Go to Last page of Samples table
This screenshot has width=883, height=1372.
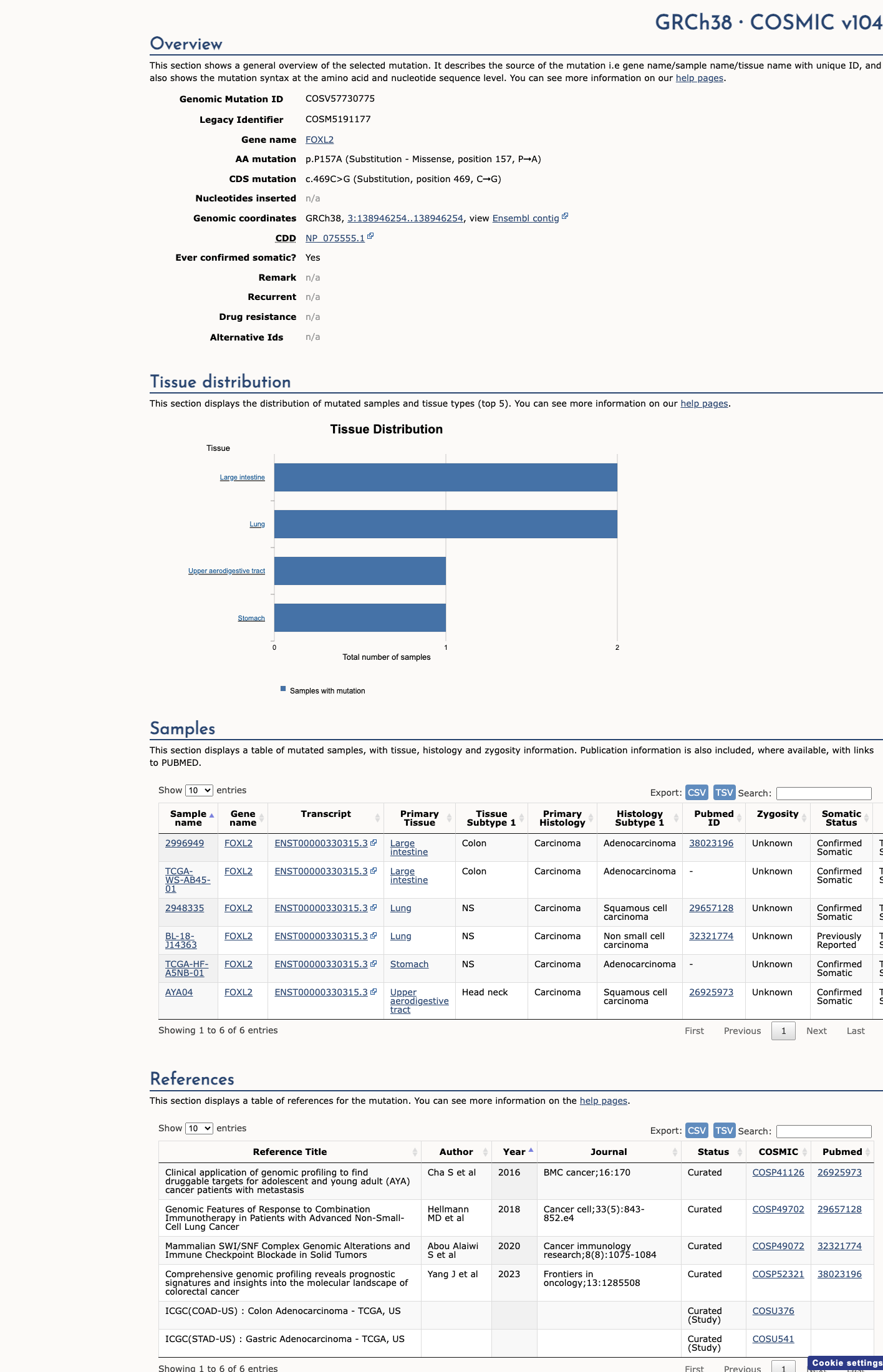[856, 1031]
